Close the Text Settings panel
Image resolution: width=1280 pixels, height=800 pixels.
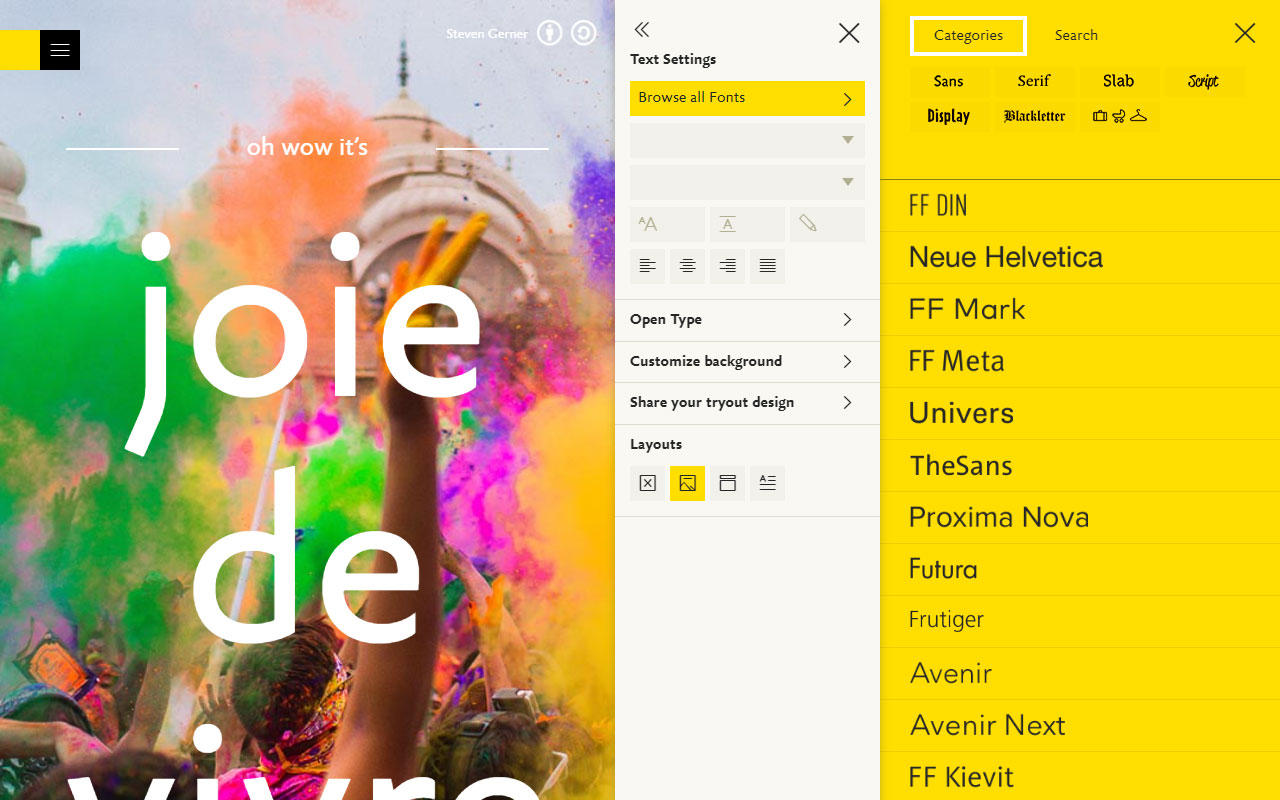click(x=849, y=33)
